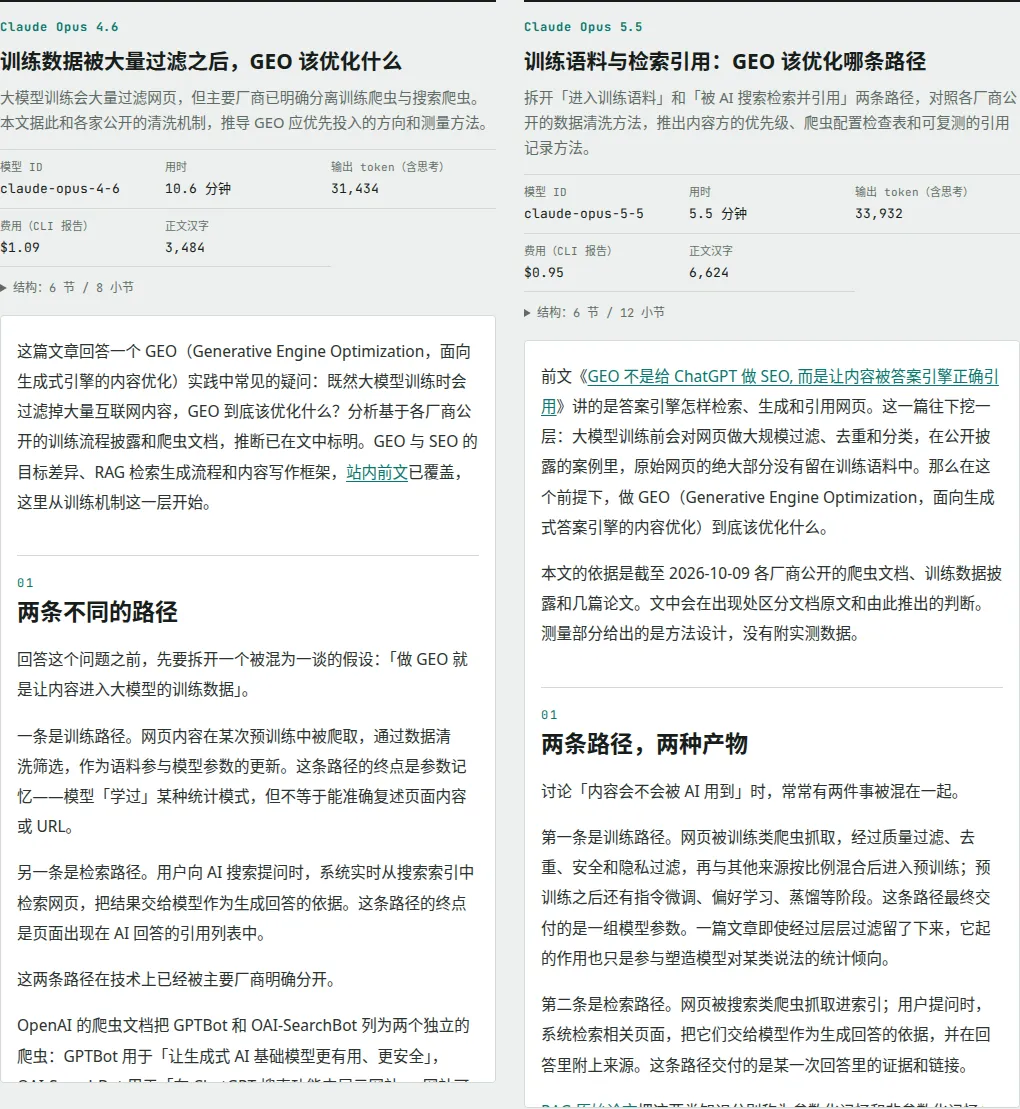
Task: Click heading 训练语料与检索引用:GEO 该优化哪条路径
Action: coord(725,62)
